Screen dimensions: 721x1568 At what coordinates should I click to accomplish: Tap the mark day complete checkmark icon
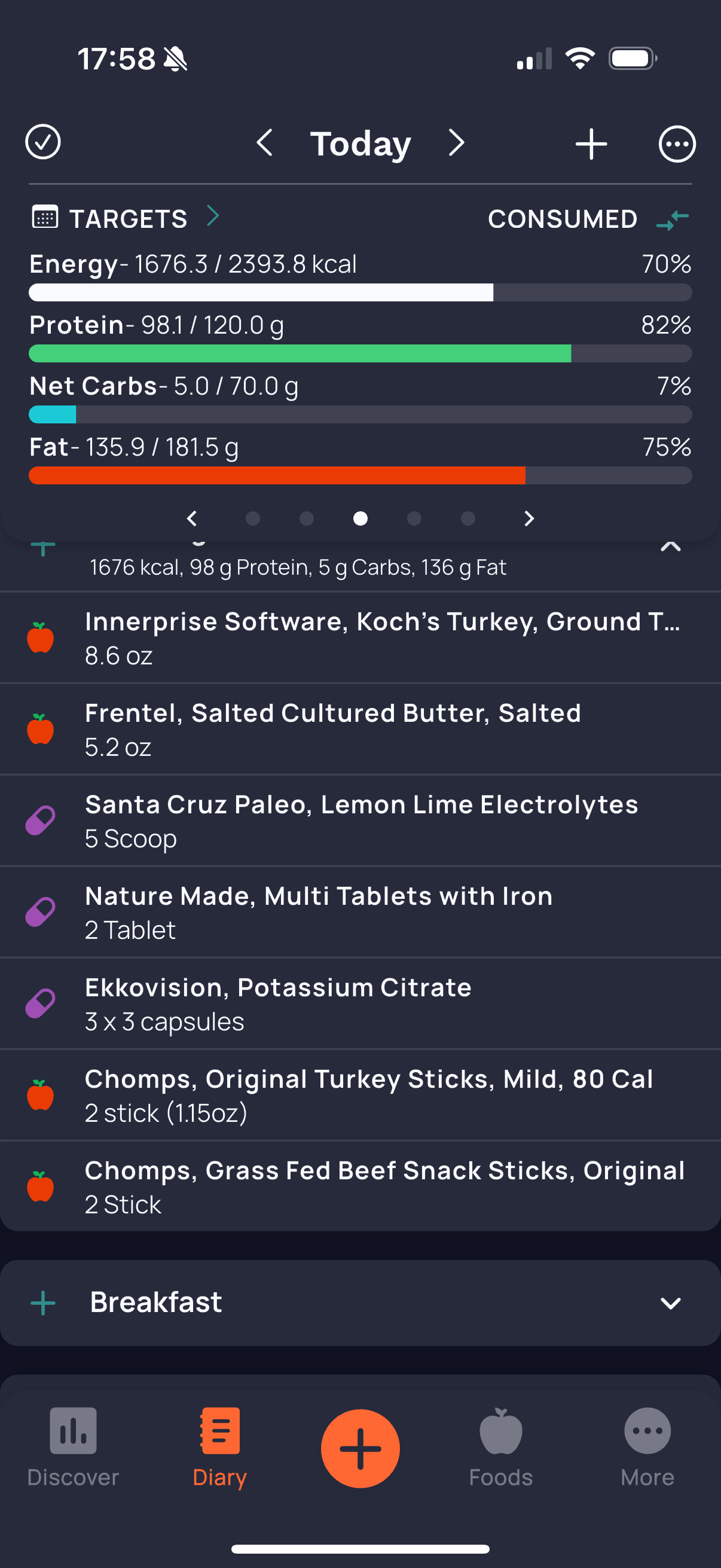point(42,142)
